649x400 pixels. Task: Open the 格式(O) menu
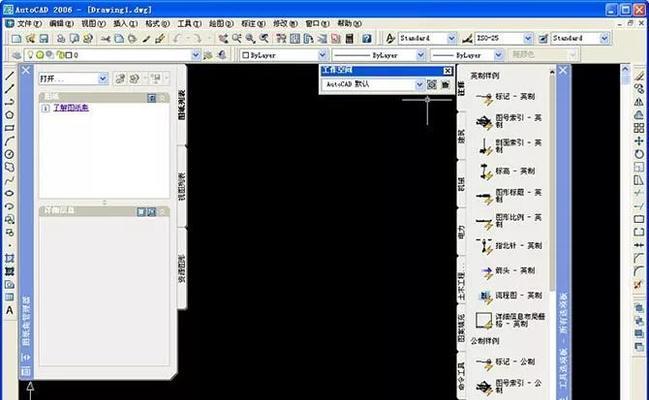pyautogui.click(x=157, y=24)
